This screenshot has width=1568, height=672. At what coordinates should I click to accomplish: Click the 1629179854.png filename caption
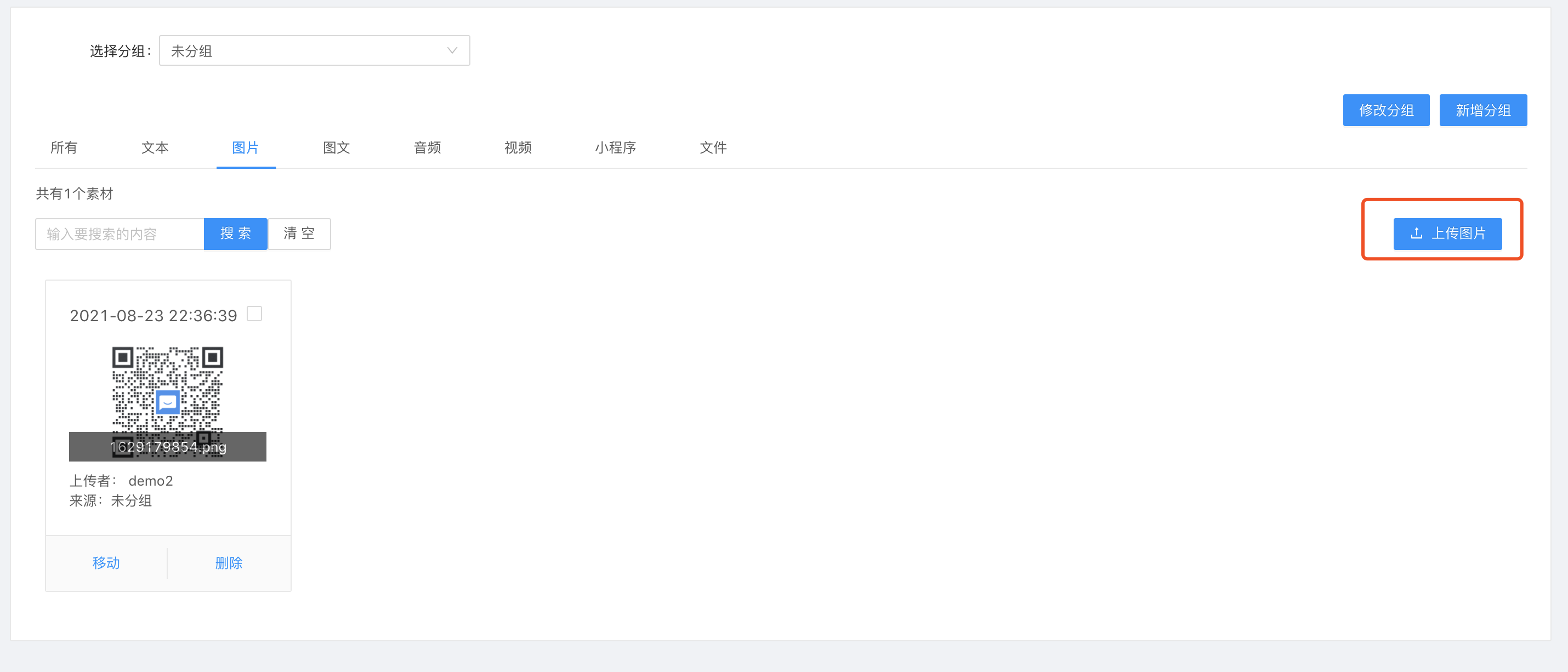coord(168,447)
